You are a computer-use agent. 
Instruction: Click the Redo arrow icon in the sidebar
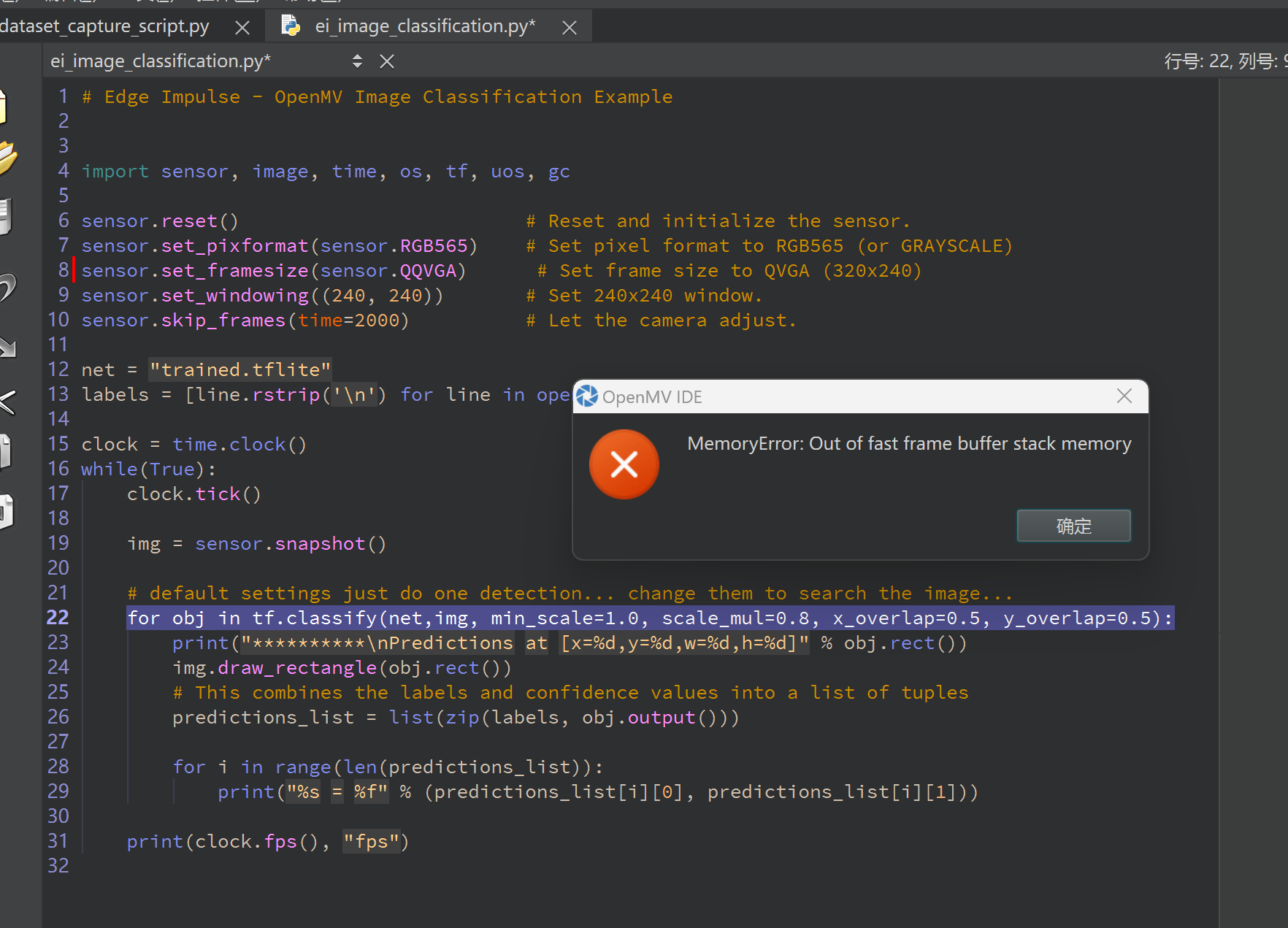[x=7, y=347]
